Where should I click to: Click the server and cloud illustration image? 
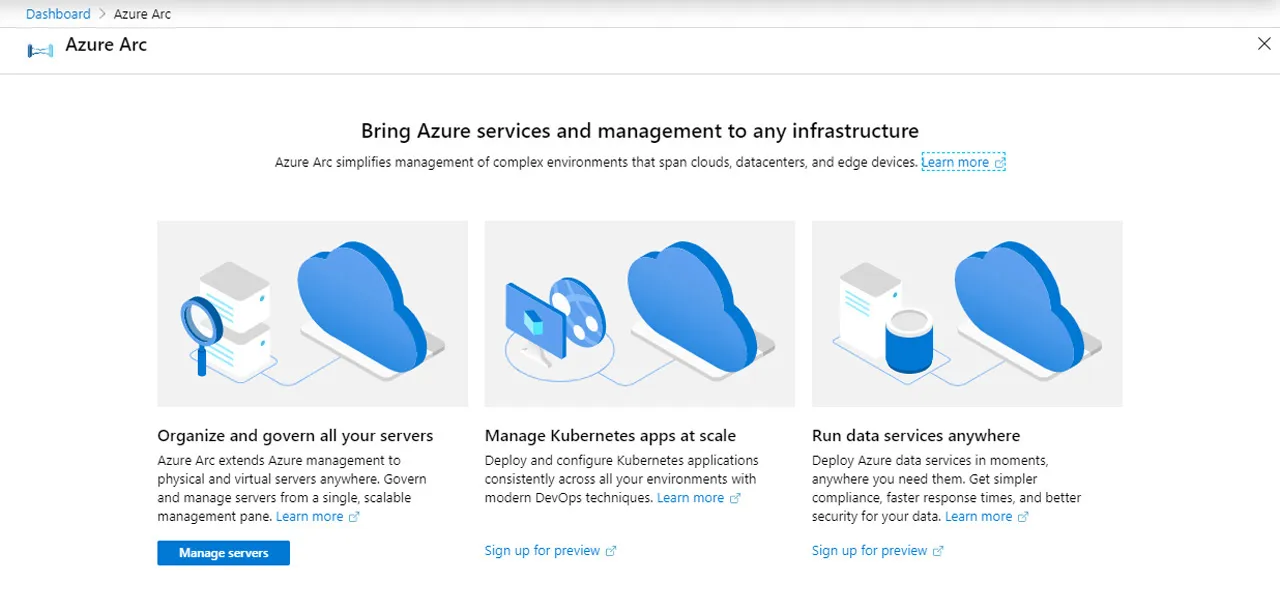point(312,313)
